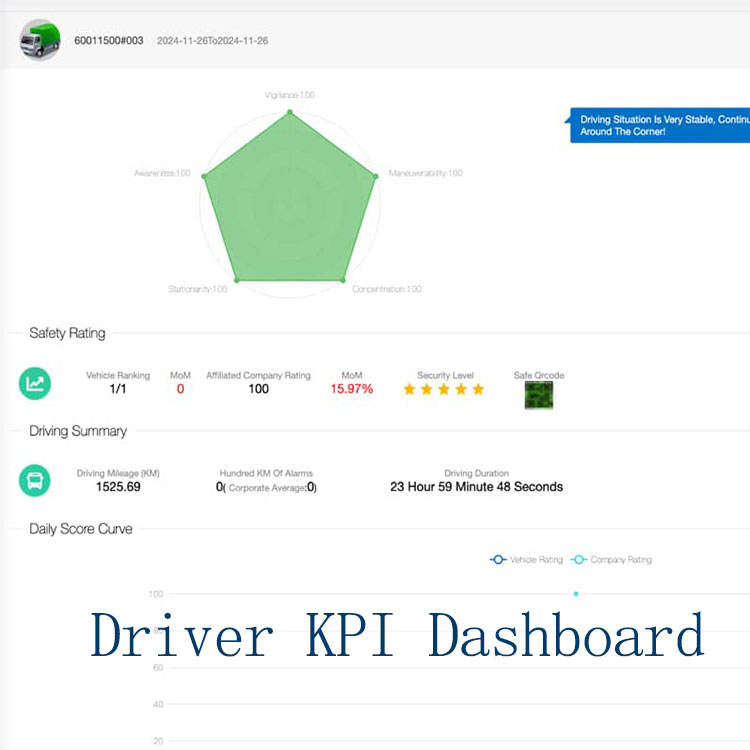This screenshot has height=750, width=750.
Task: Click the Driving Duration 23 Hour value
Action: (476, 487)
